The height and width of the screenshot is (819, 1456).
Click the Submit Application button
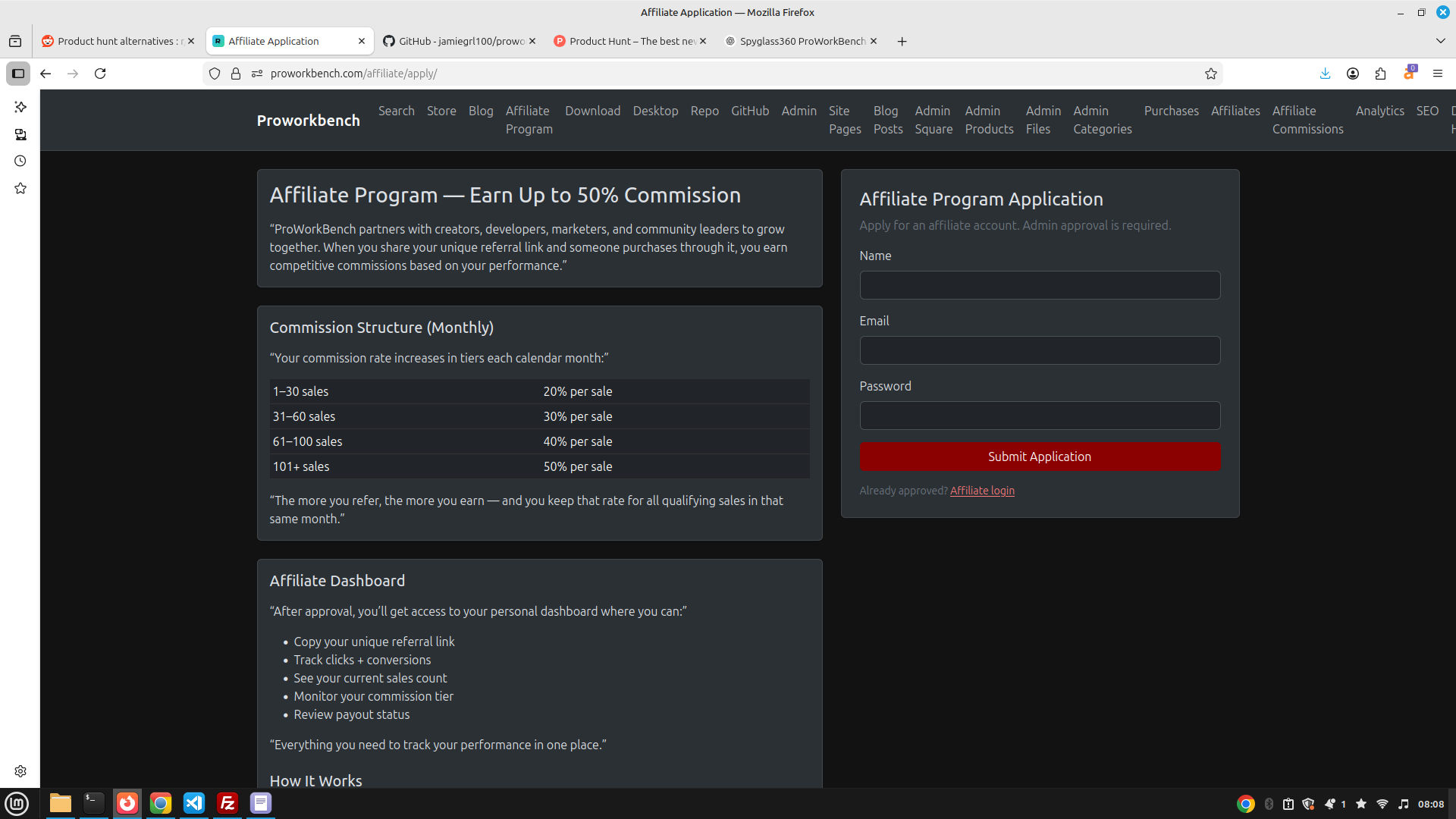tap(1039, 457)
